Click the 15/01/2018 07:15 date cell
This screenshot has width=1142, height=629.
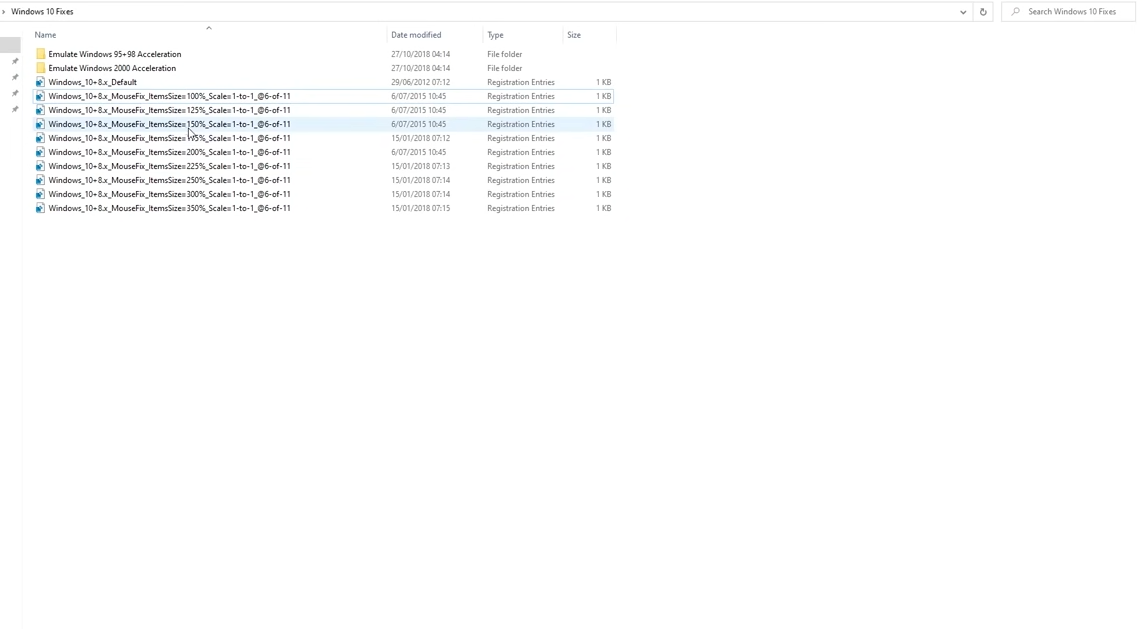[x=420, y=208]
